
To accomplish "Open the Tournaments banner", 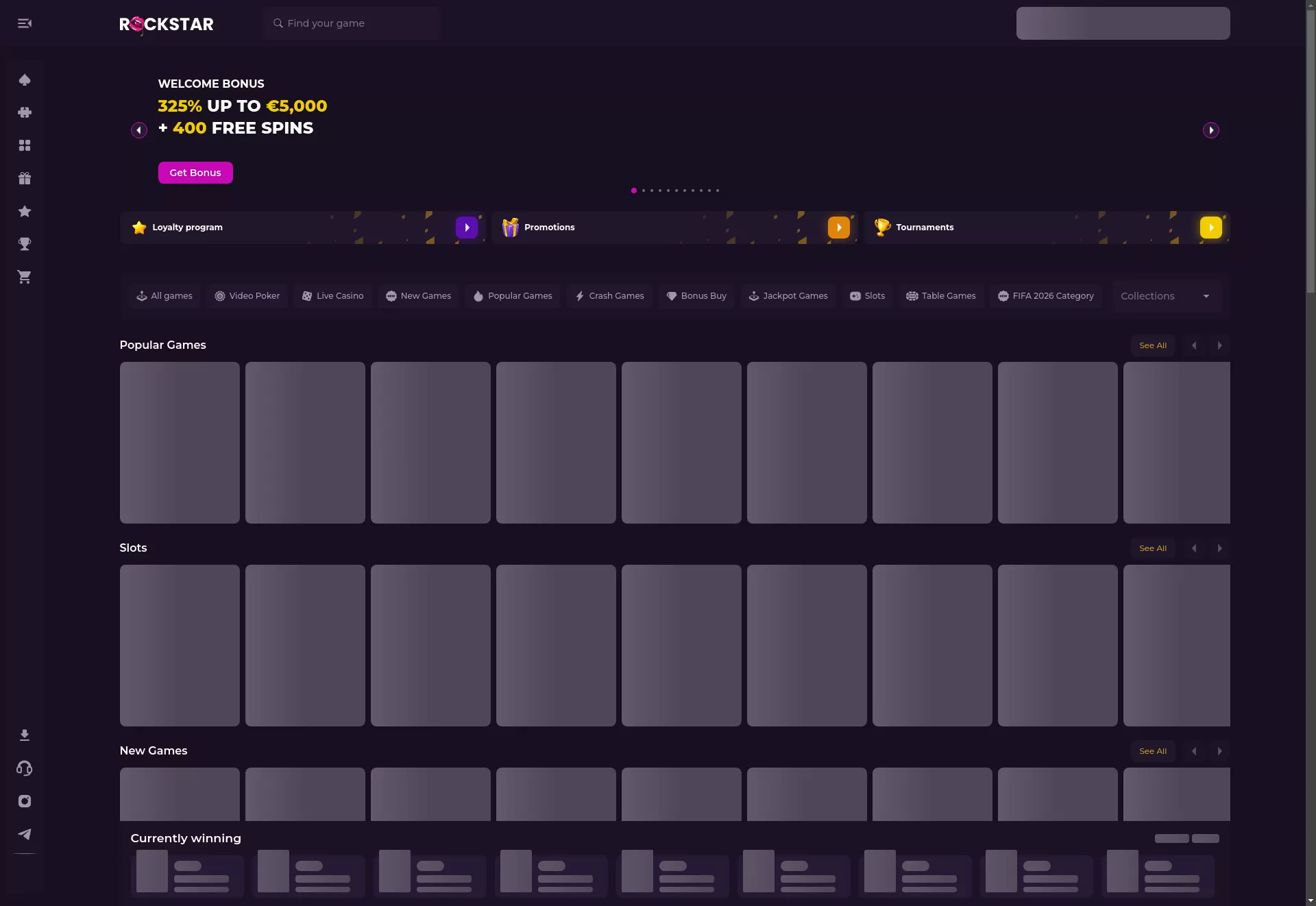I will pyautogui.click(x=1047, y=228).
